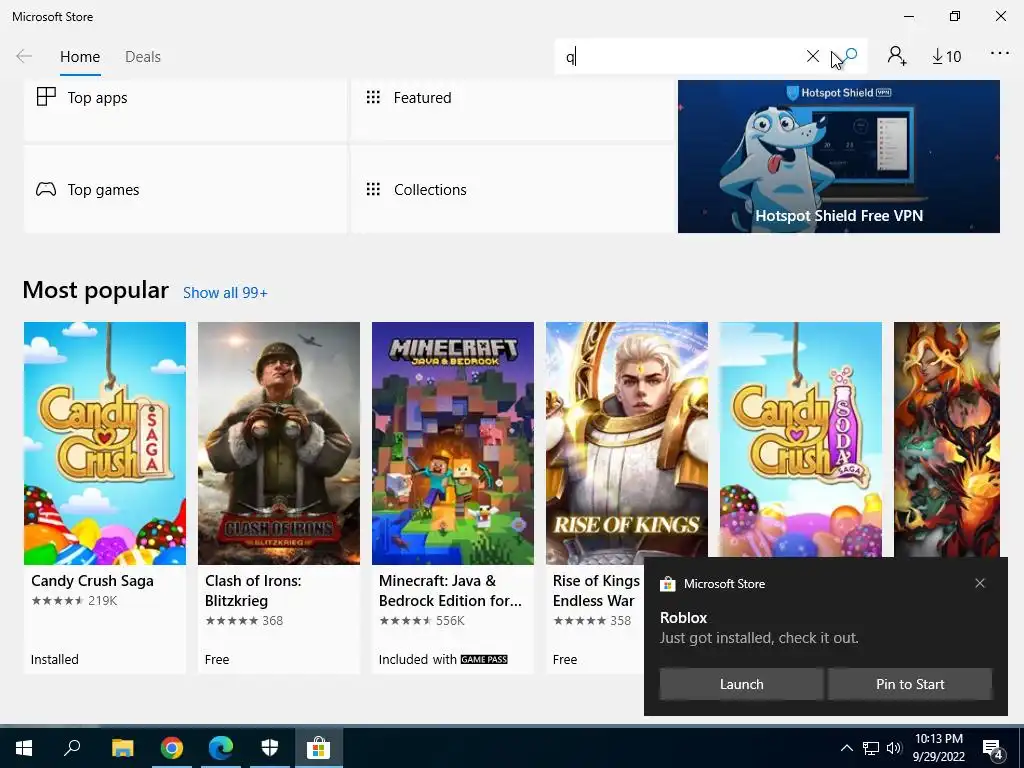Click Clash of Irons: Blitzkrieg title
1024x768 pixels.
(253, 590)
